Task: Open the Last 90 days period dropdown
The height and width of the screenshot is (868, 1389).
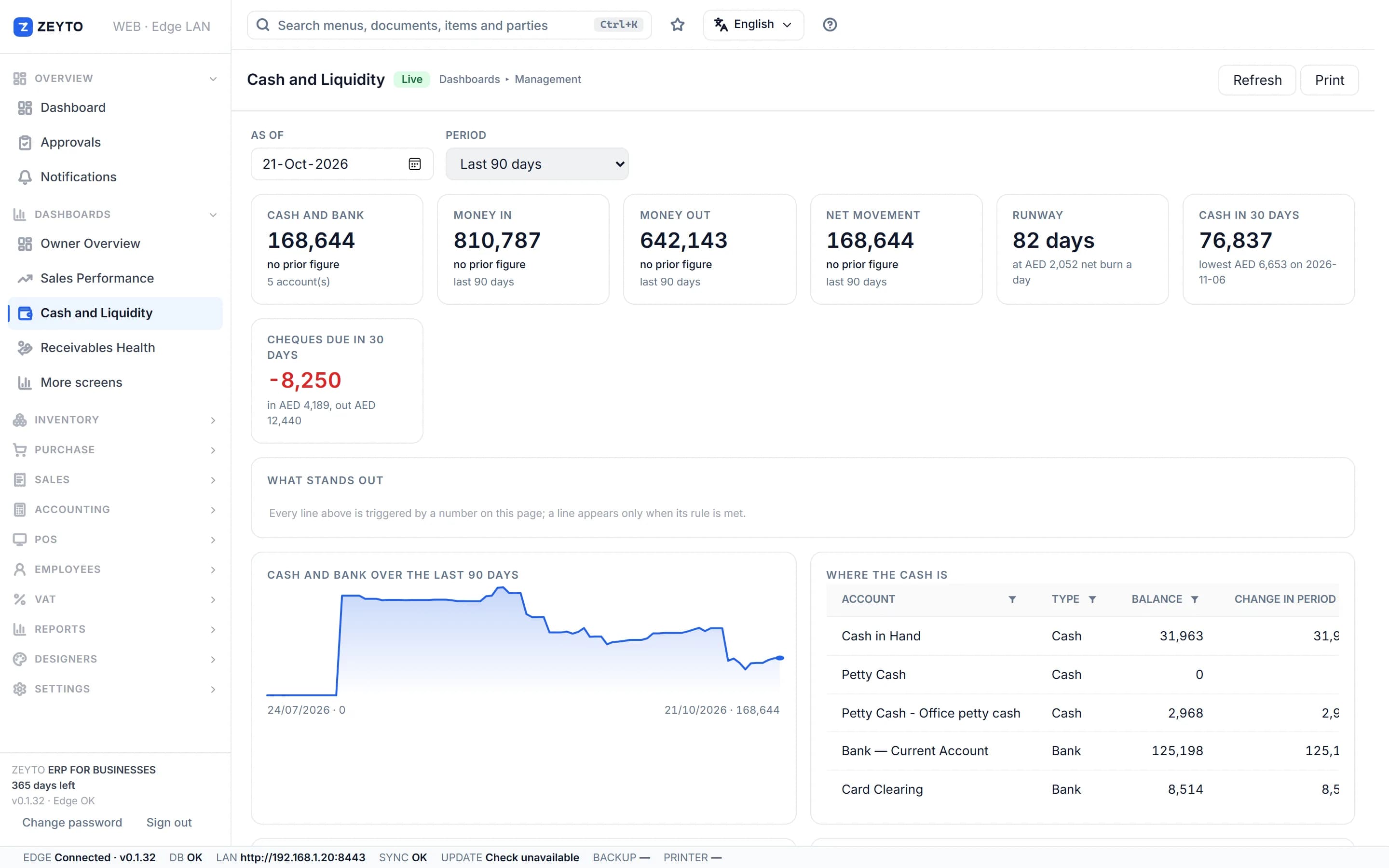Action: click(x=537, y=164)
